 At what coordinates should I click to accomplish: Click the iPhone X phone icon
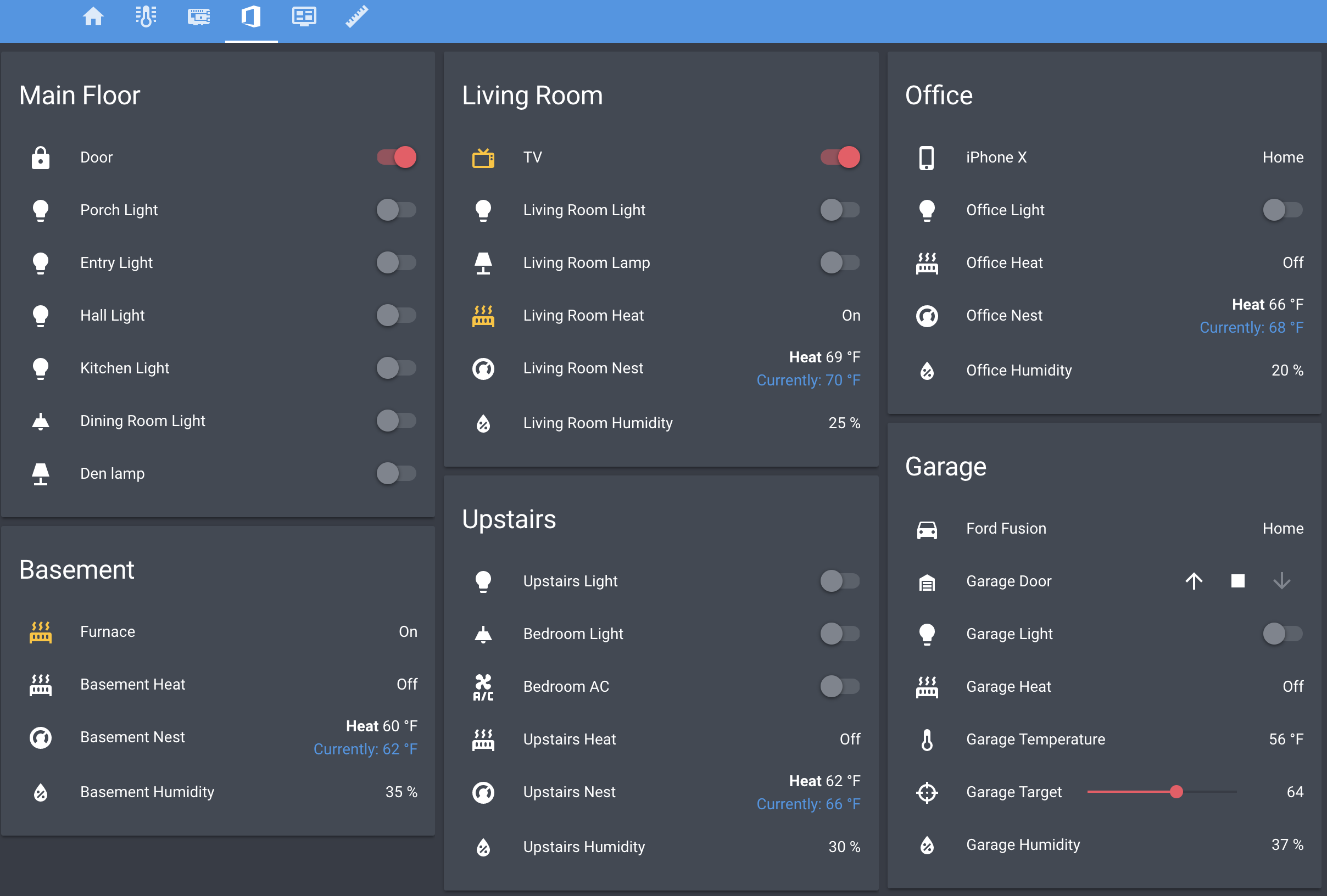tap(927, 158)
